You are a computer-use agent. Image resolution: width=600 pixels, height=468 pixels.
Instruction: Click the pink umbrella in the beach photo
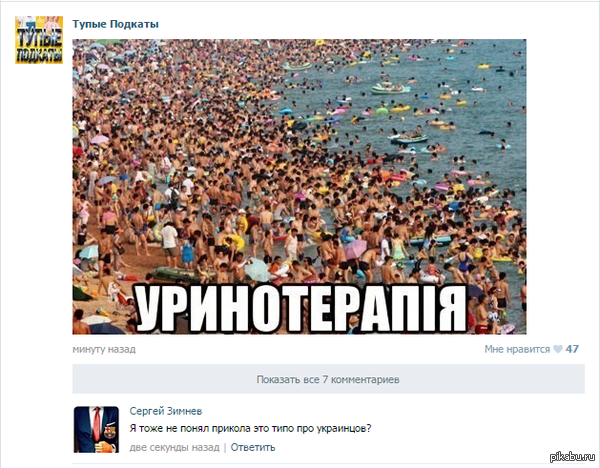[355, 249]
